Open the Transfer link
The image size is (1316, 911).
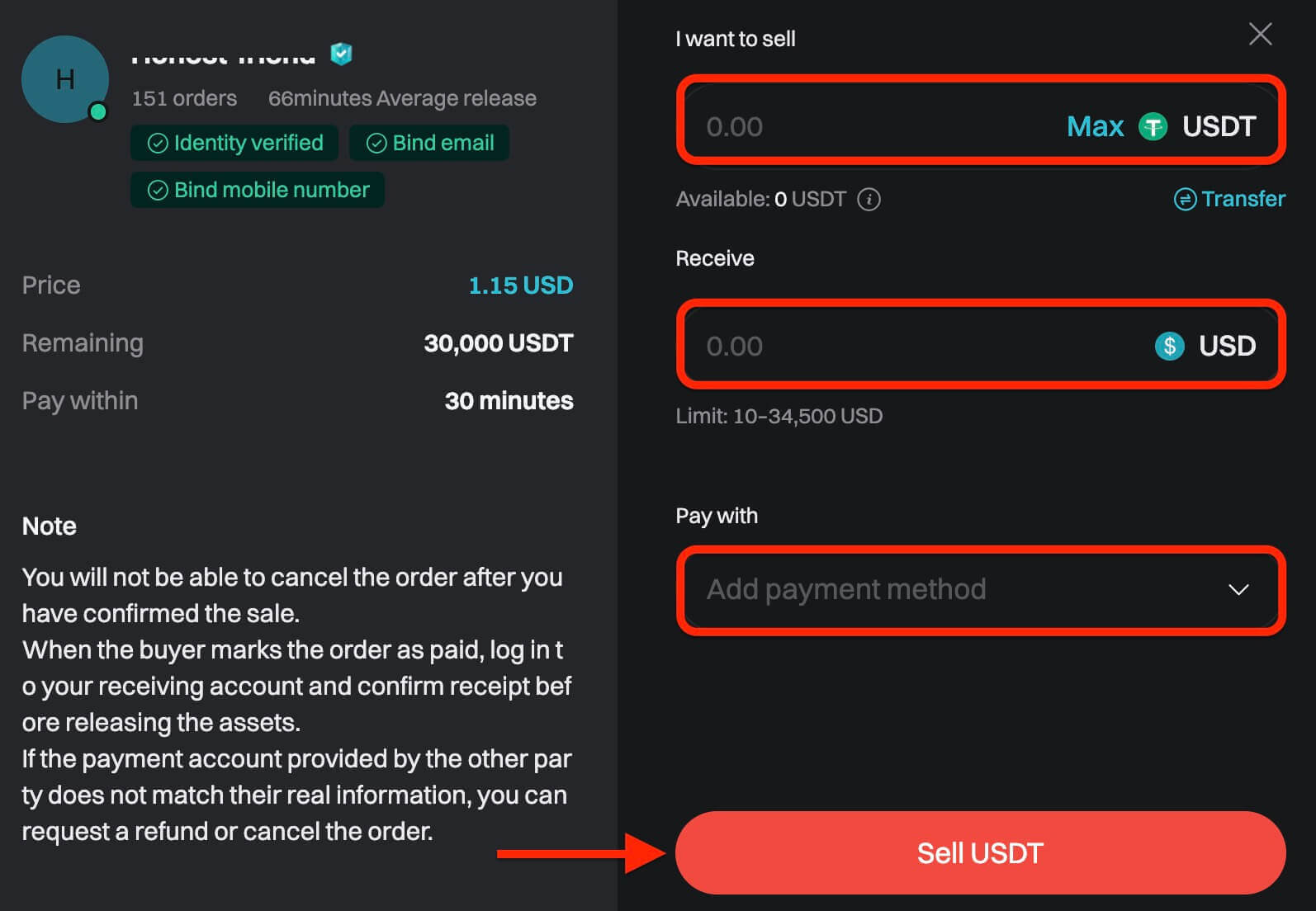pos(1243,200)
